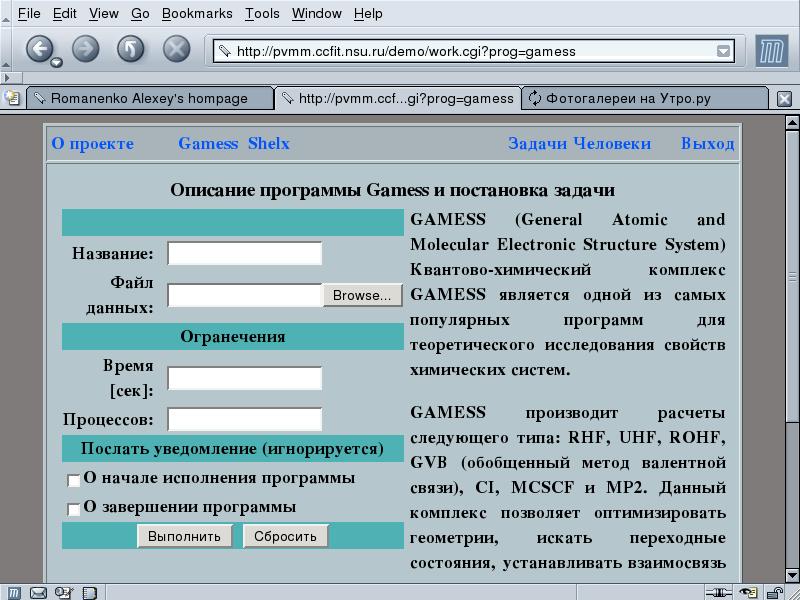Viewport: 800px width, 600px height.
Task: Click the URL address bar text
Action: [406, 51]
